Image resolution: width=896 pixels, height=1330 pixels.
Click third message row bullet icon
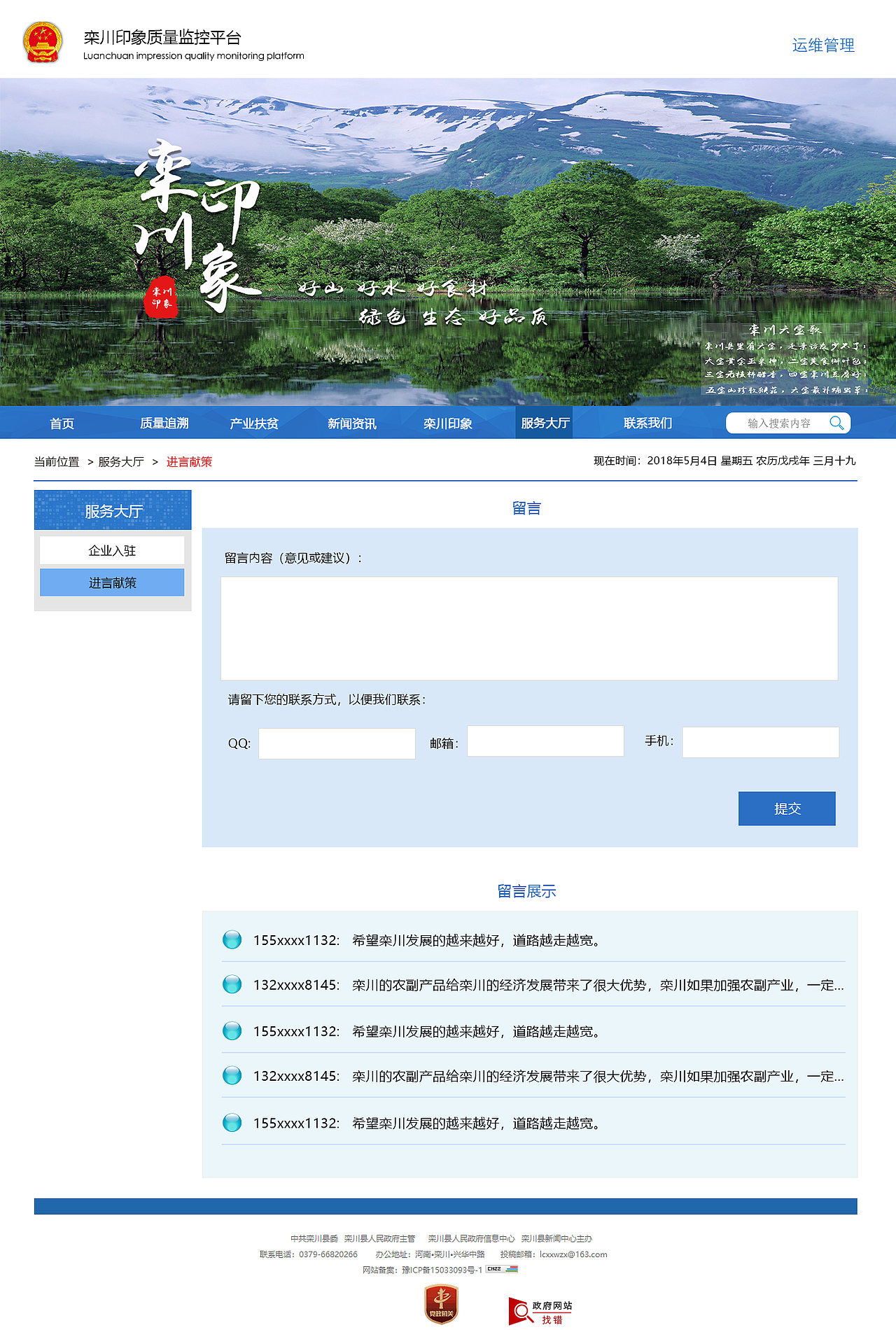pyautogui.click(x=232, y=1030)
